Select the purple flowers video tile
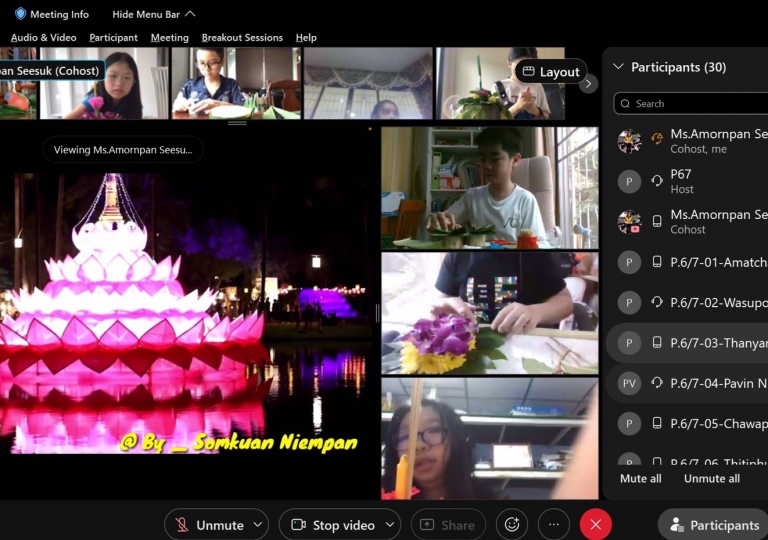This screenshot has width=768, height=540. (490, 314)
